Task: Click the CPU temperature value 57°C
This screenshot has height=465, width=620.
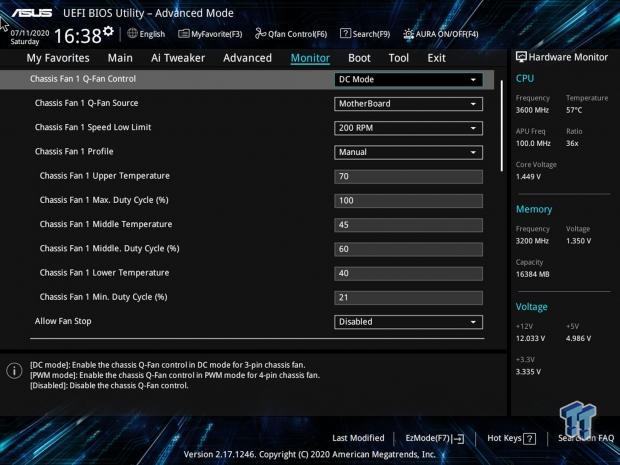Action: coord(574,110)
